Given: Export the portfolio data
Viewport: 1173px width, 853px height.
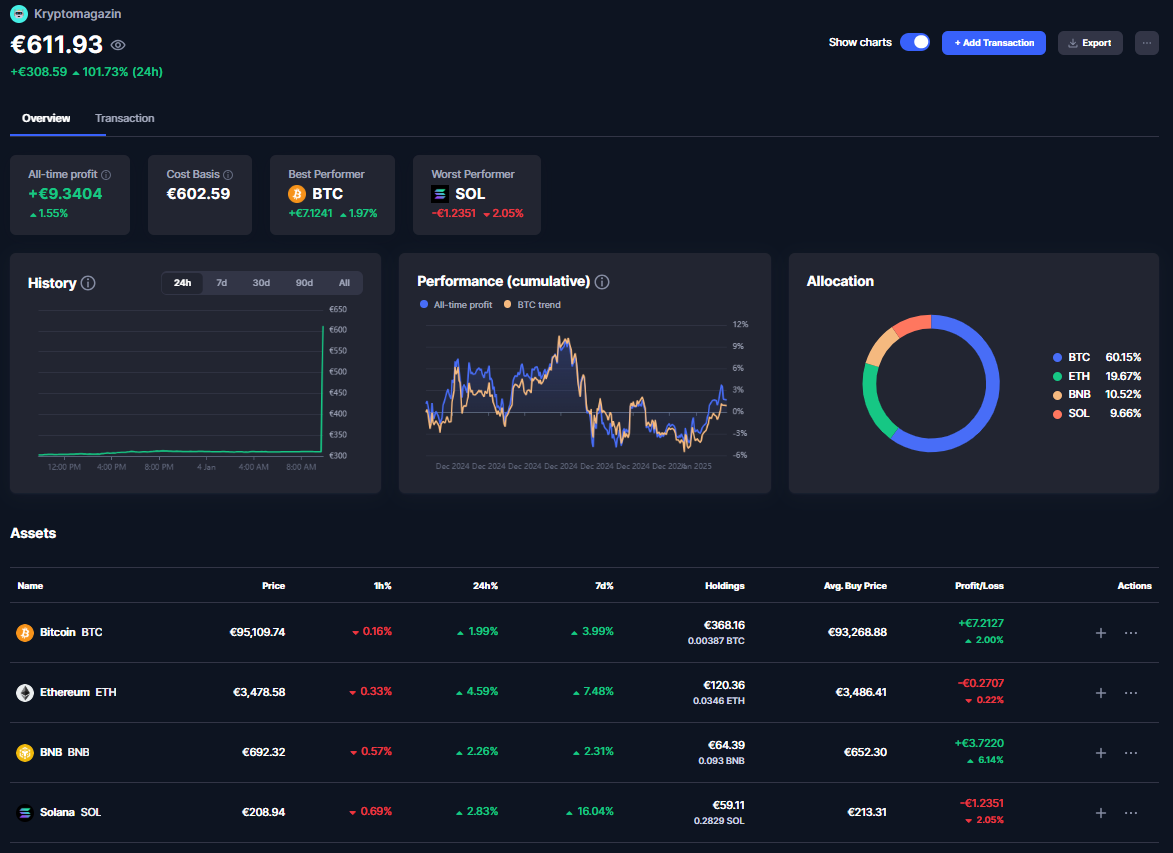Looking at the screenshot, I should (1089, 43).
